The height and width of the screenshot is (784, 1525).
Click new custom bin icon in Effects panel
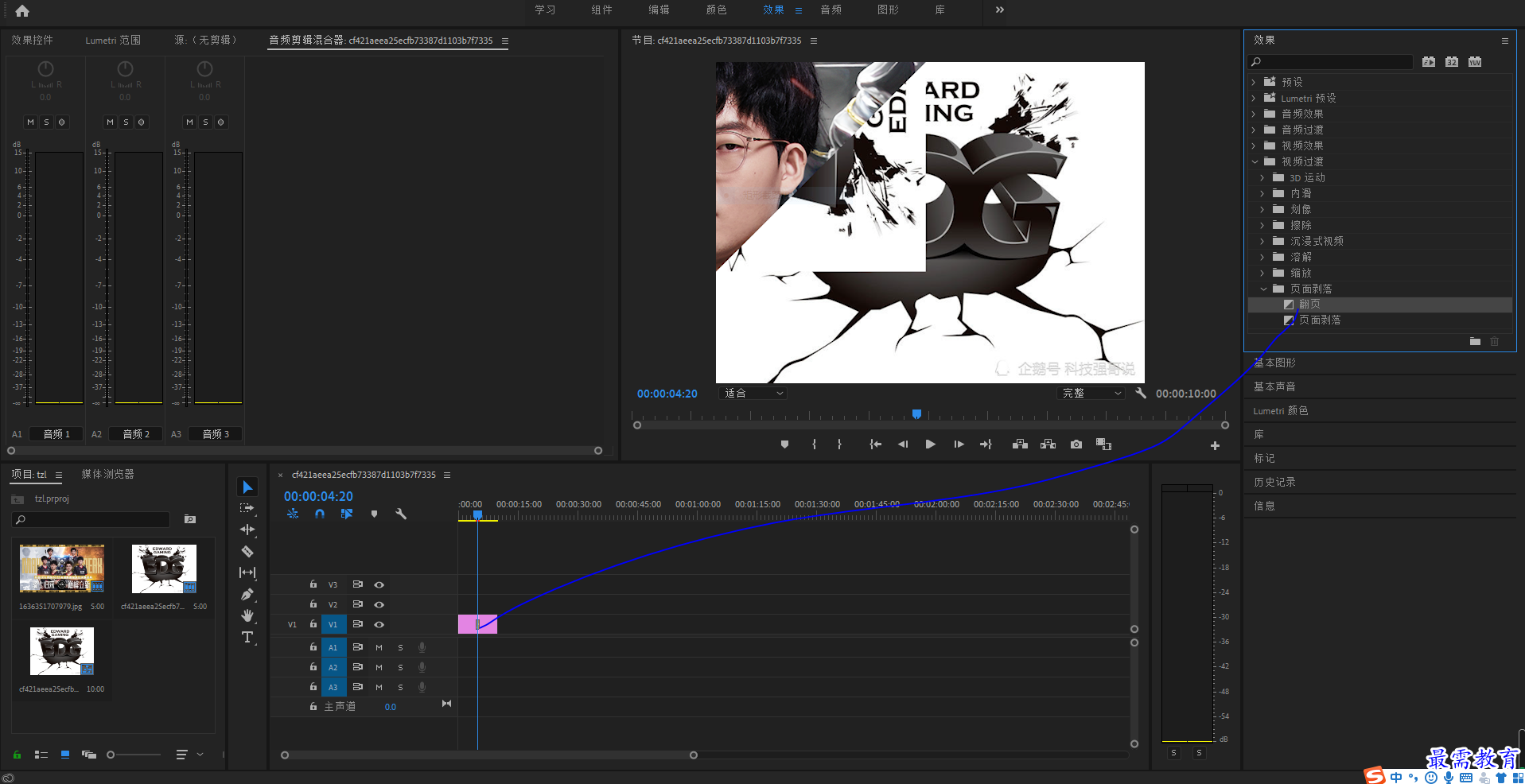(x=1475, y=341)
